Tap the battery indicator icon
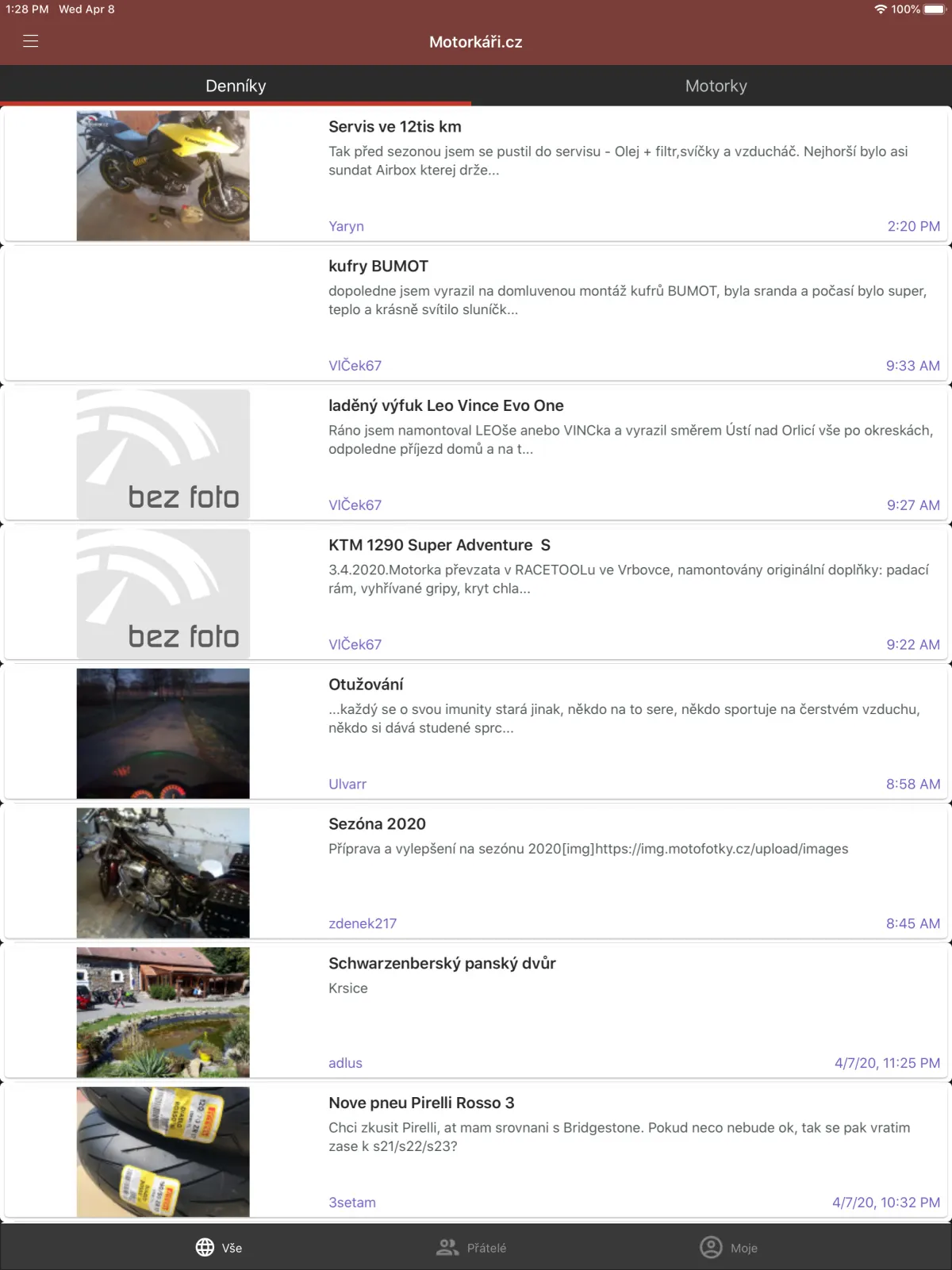Screen dimensions: 952x1270 click(x=935, y=10)
